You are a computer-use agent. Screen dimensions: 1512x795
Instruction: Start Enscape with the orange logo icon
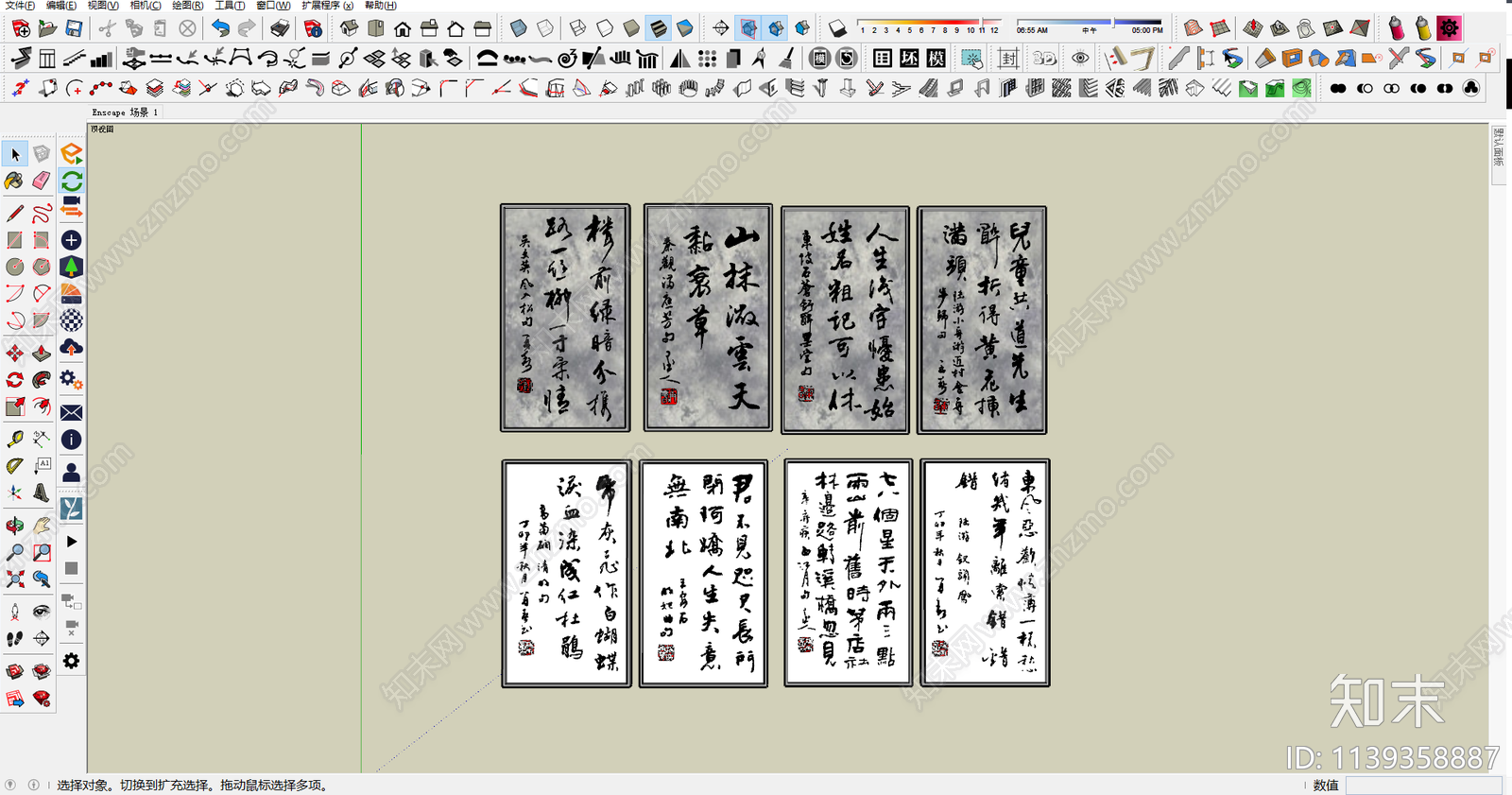(x=72, y=153)
